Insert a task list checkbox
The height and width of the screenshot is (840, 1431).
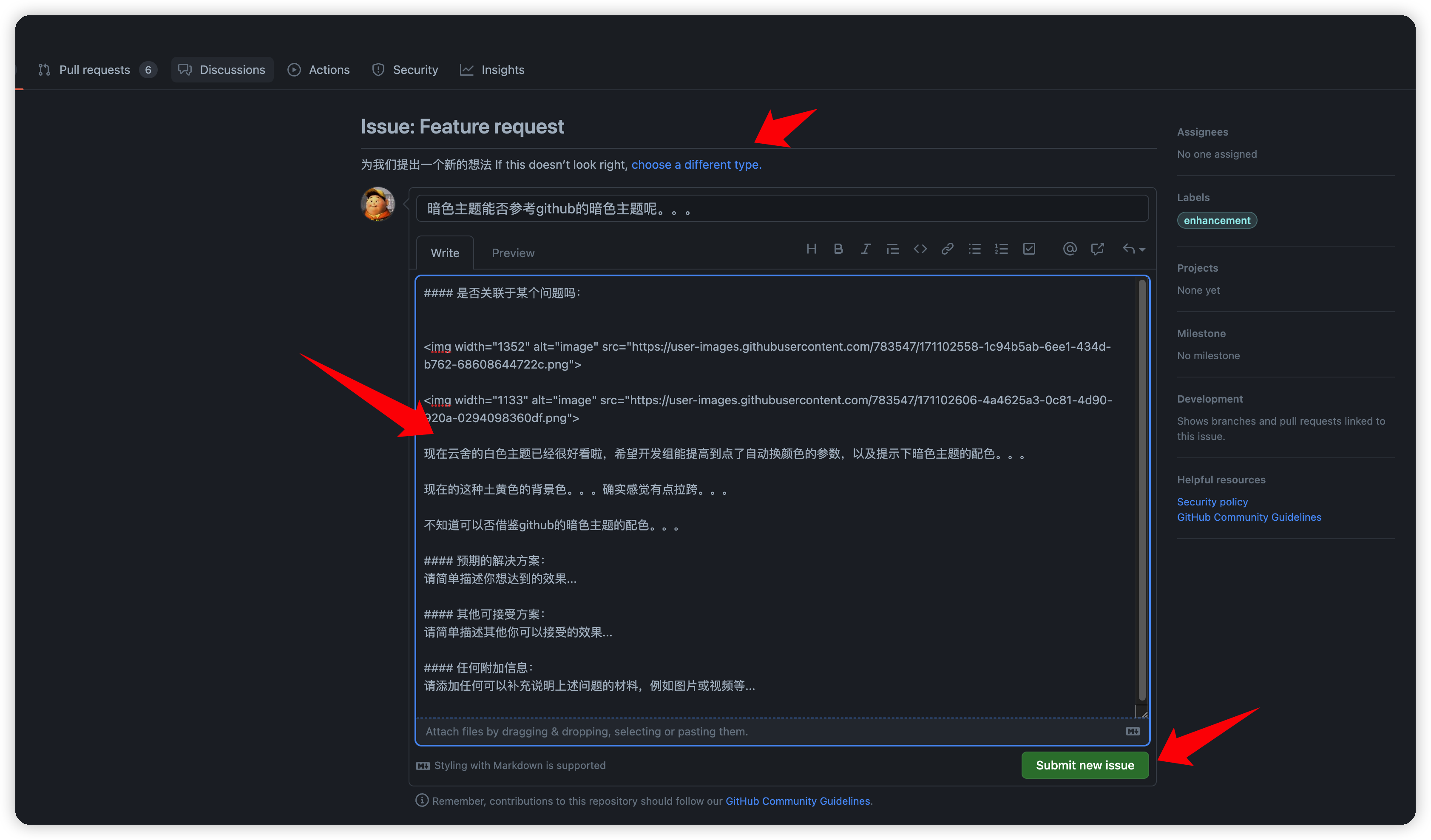click(x=1029, y=249)
